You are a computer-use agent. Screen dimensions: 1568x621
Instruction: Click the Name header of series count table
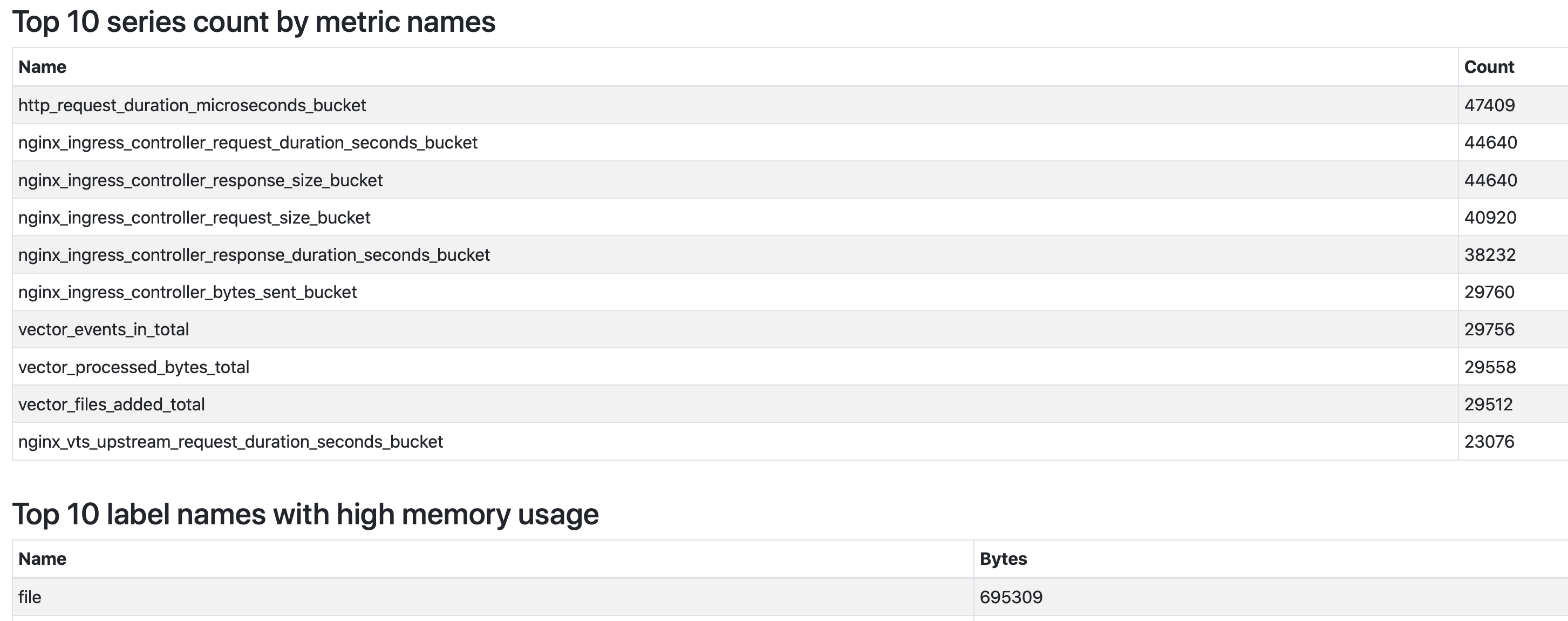[x=42, y=67]
